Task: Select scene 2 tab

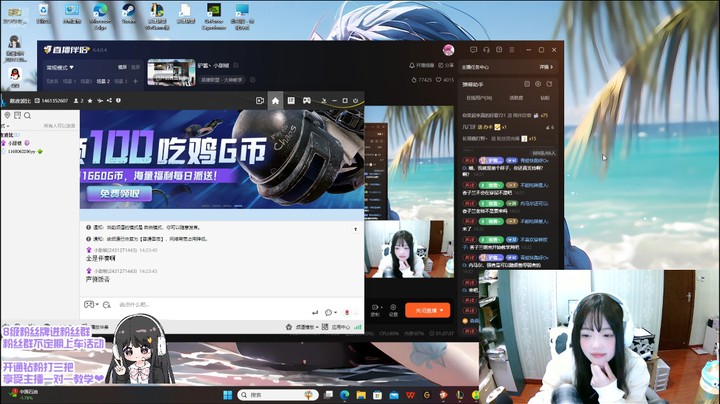Action: click(x=103, y=81)
